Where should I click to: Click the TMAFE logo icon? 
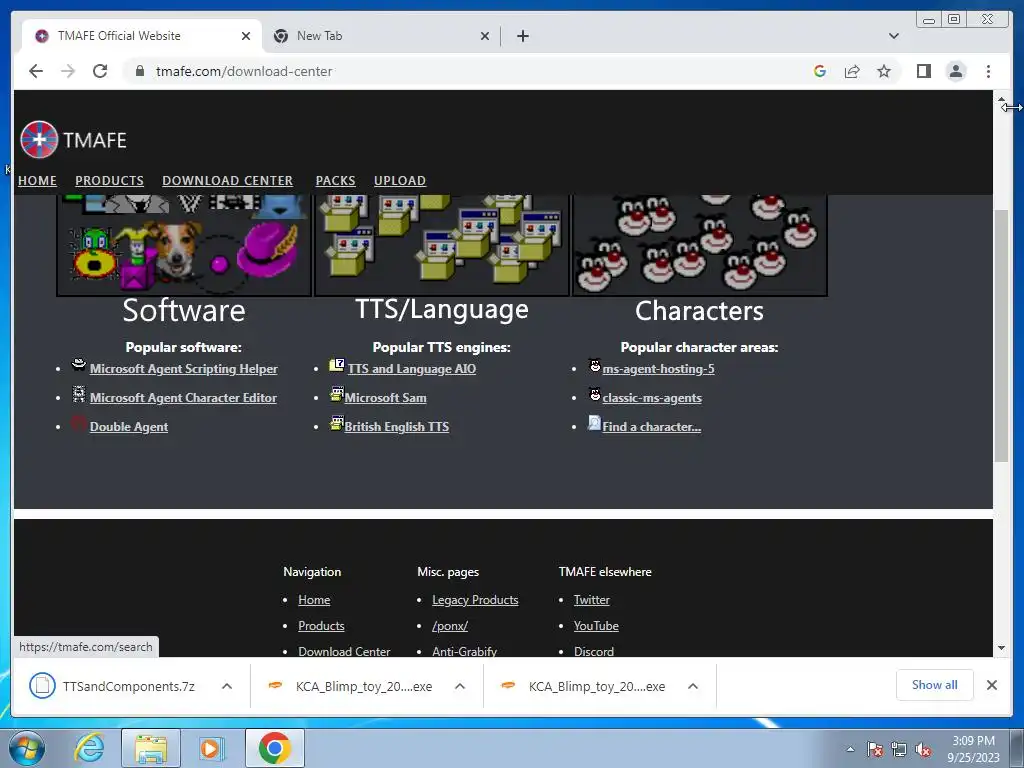pos(39,139)
